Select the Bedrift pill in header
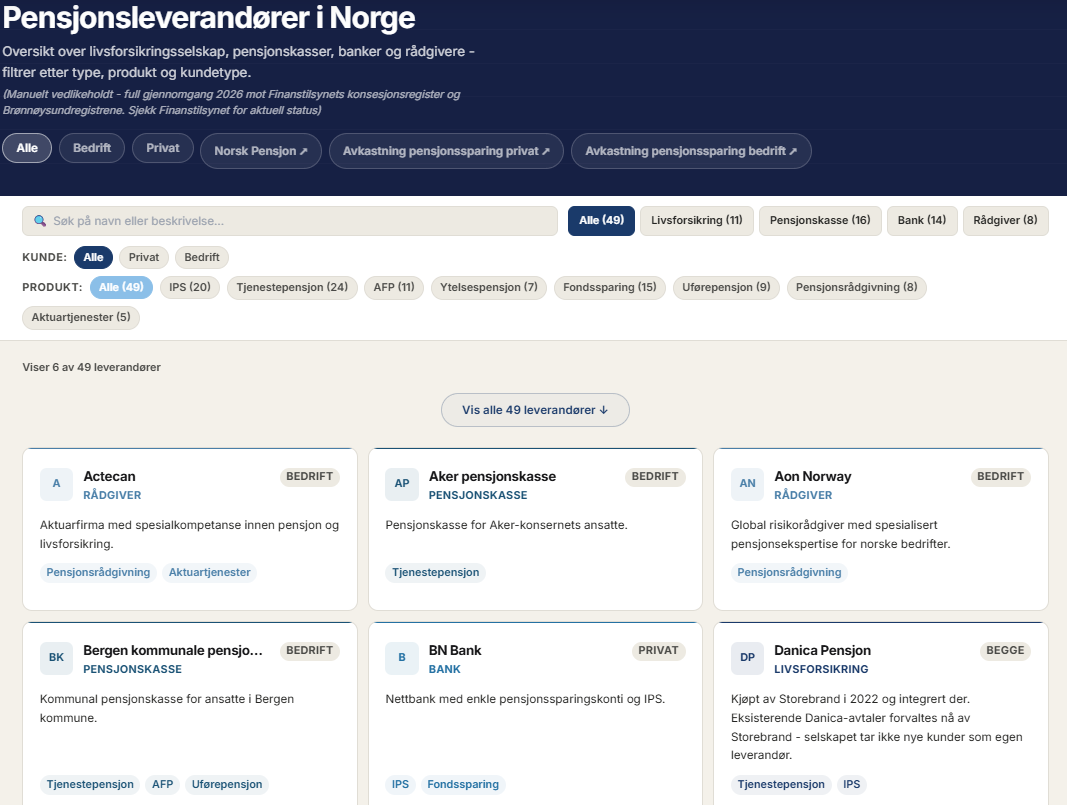 [92, 148]
